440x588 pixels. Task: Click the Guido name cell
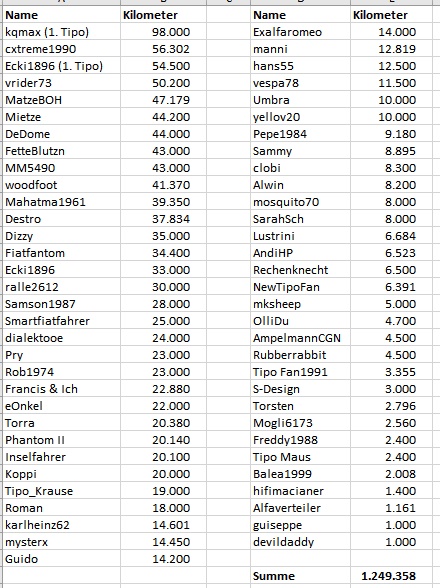62,559
